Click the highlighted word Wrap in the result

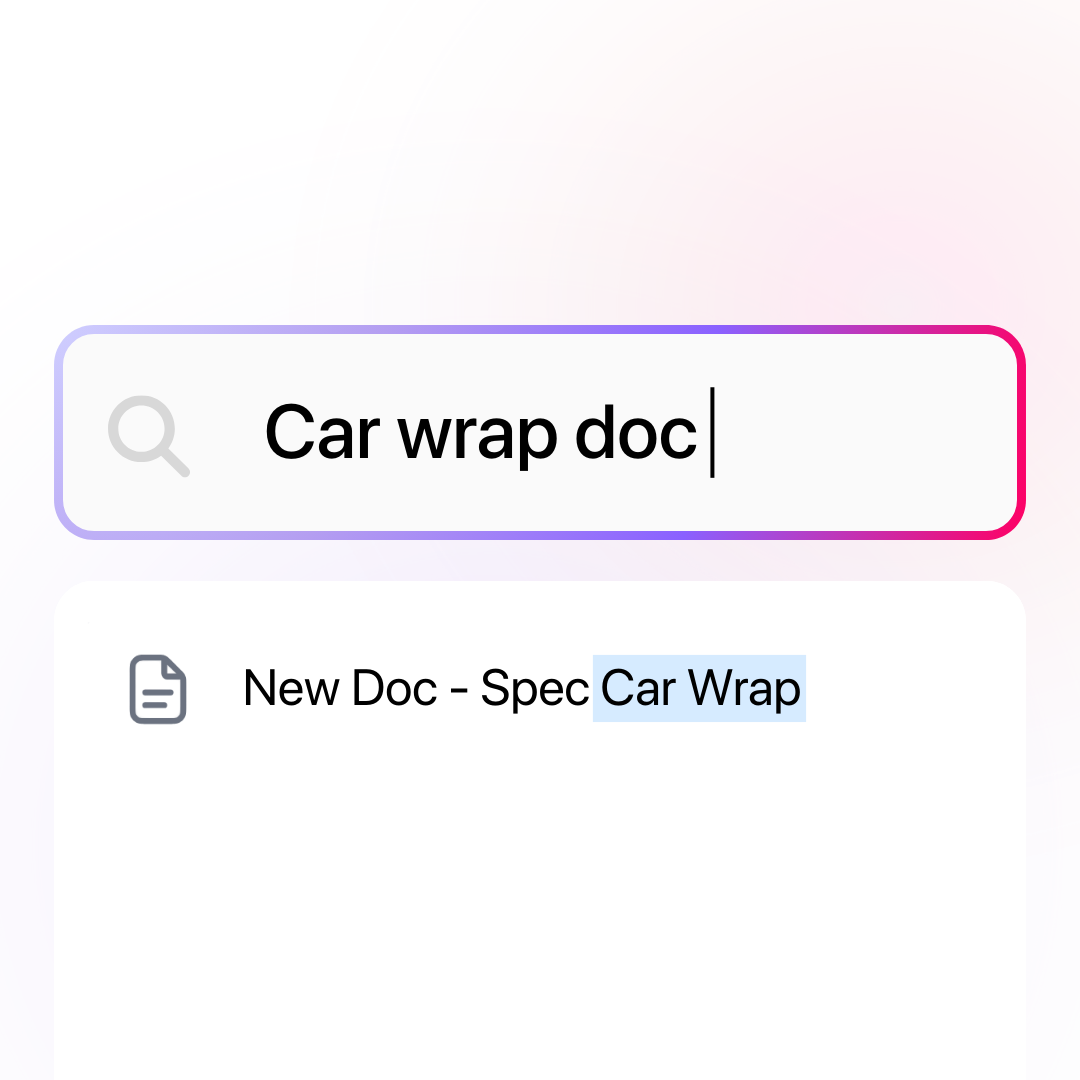point(744,689)
